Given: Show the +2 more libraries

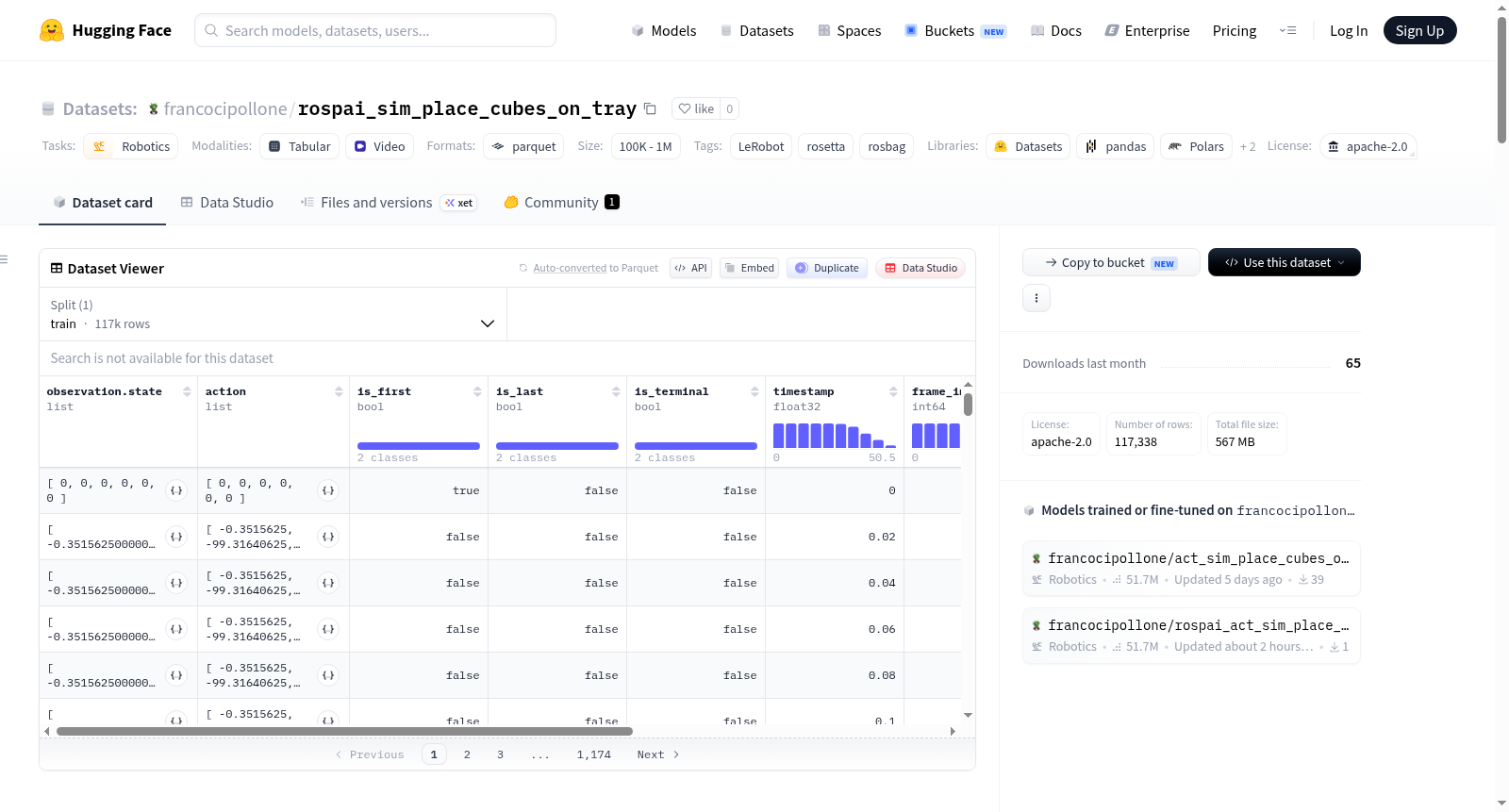Looking at the screenshot, I should coord(1248,147).
